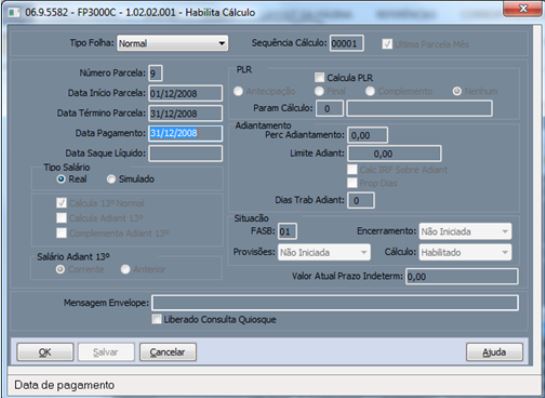The height and width of the screenshot is (398, 545).
Task: Click the Limite Adiant field
Action: [x=394, y=154]
